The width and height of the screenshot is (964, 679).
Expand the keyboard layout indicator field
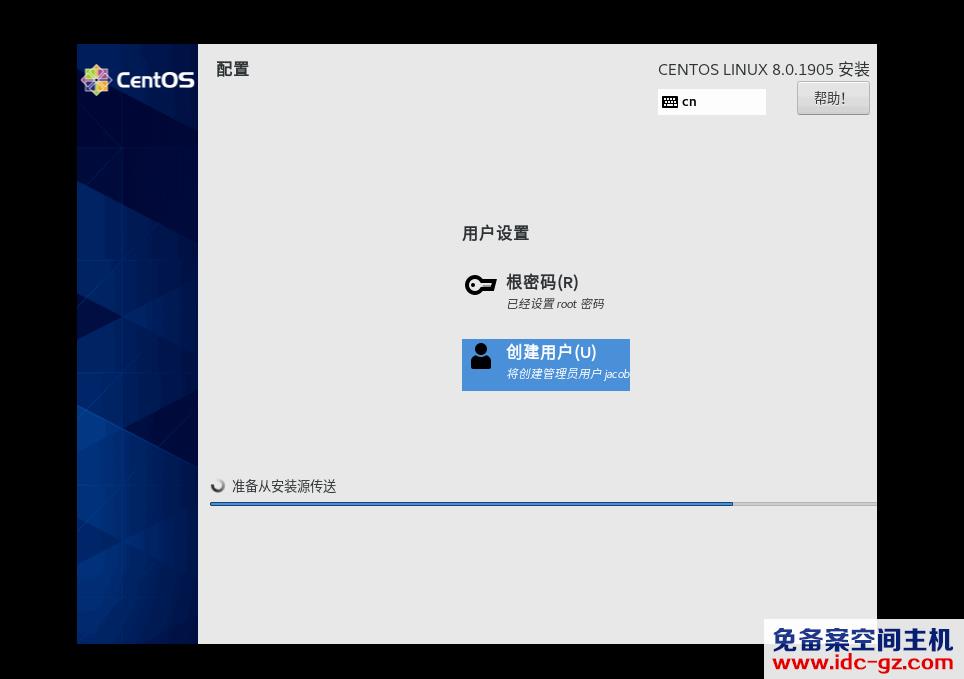[x=712, y=101]
